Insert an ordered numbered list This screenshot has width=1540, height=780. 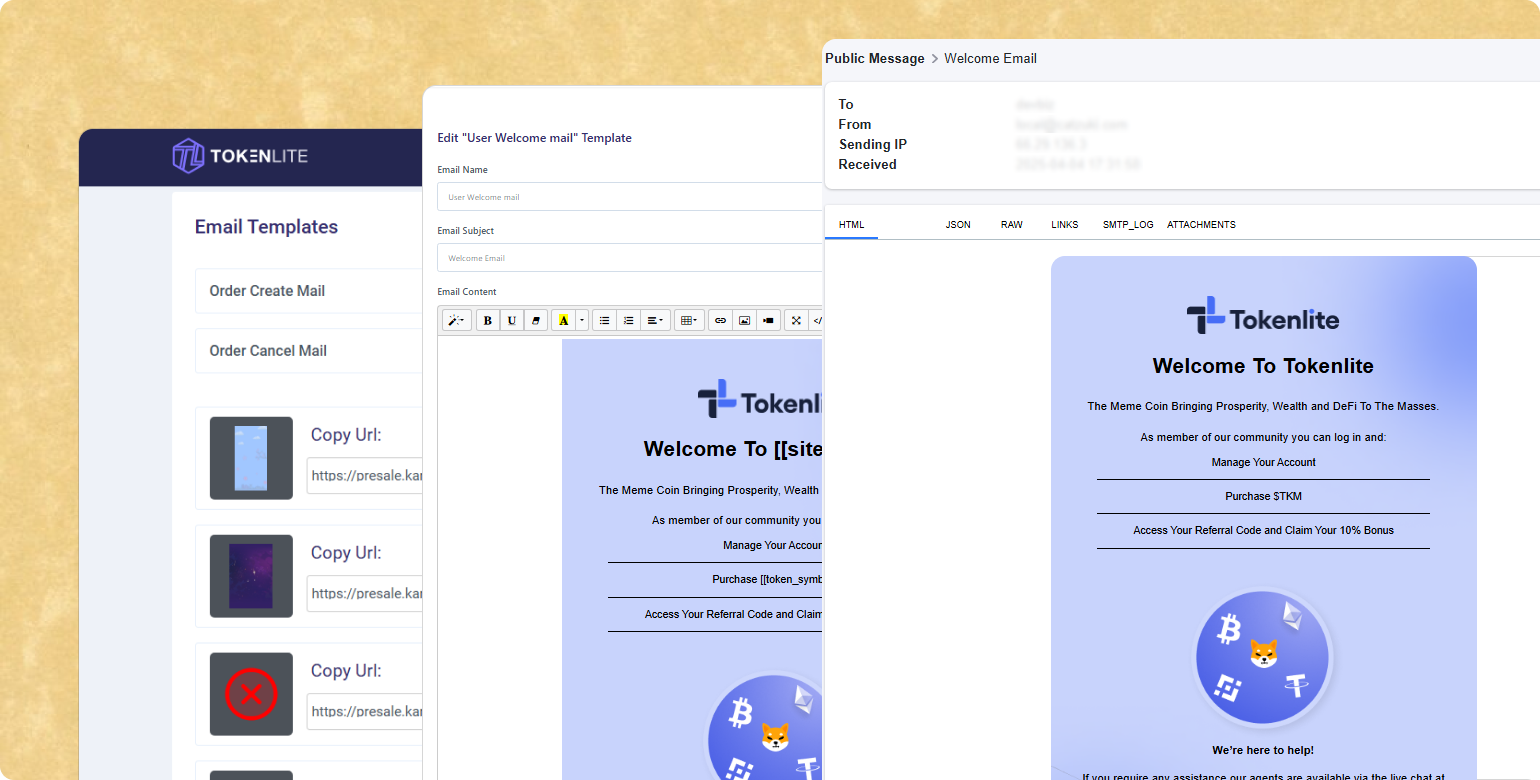pos(628,320)
